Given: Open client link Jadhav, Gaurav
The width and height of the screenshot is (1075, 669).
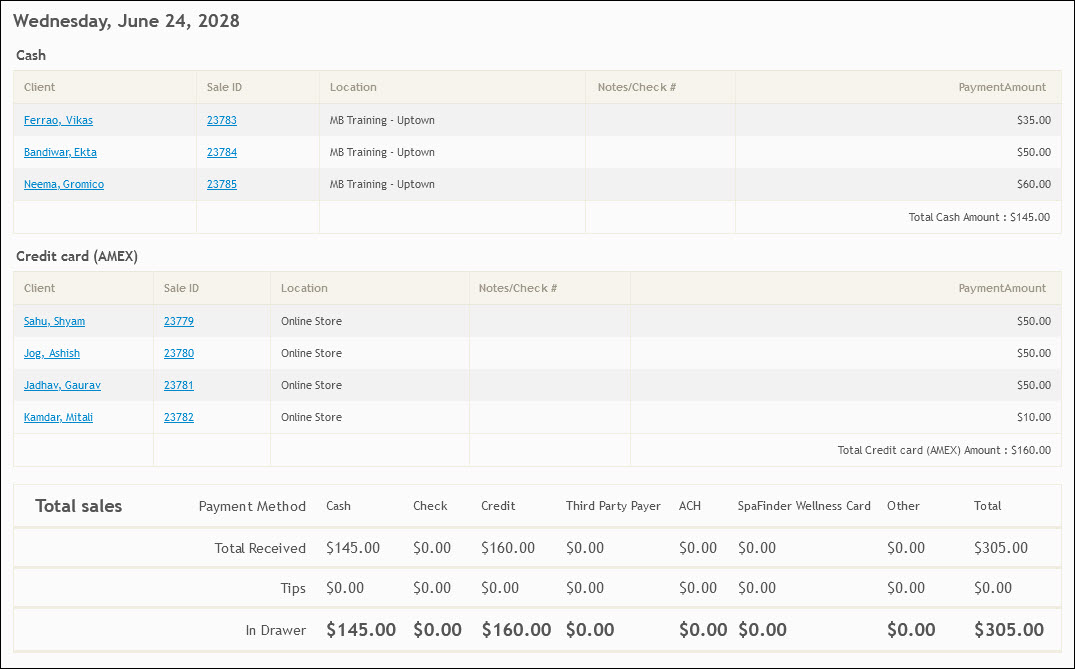Looking at the screenshot, I should coord(62,385).
